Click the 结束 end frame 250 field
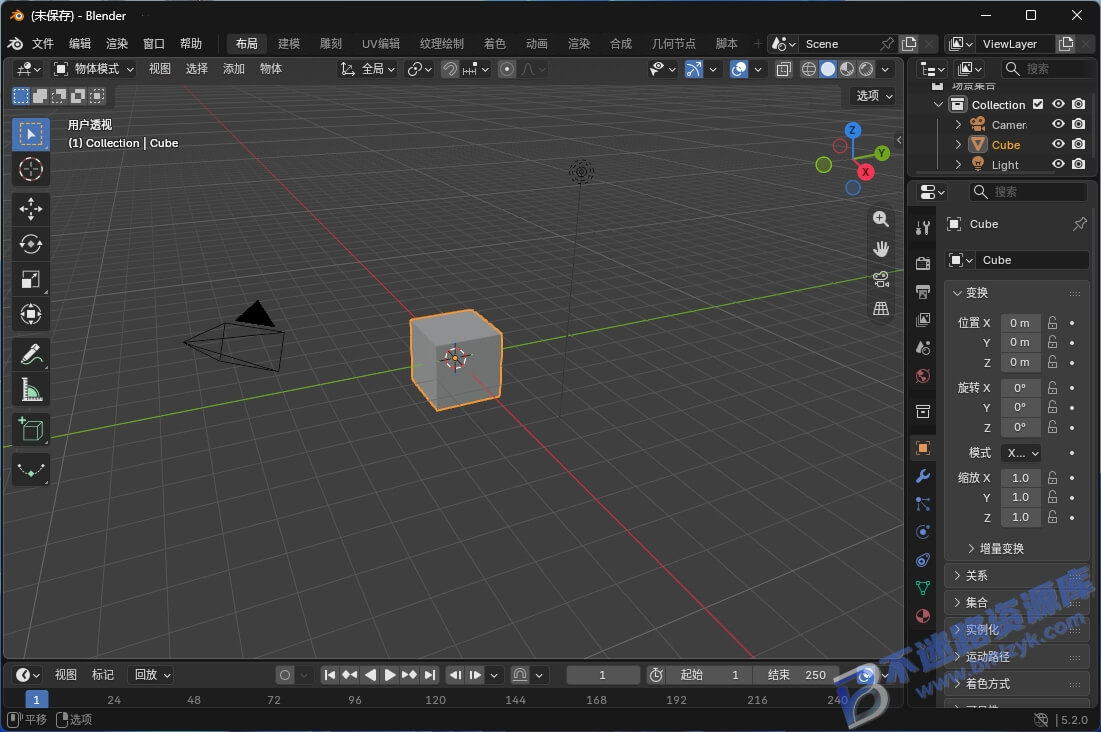Viewport: 1101px width, 732px height. [x=796, y=675]
